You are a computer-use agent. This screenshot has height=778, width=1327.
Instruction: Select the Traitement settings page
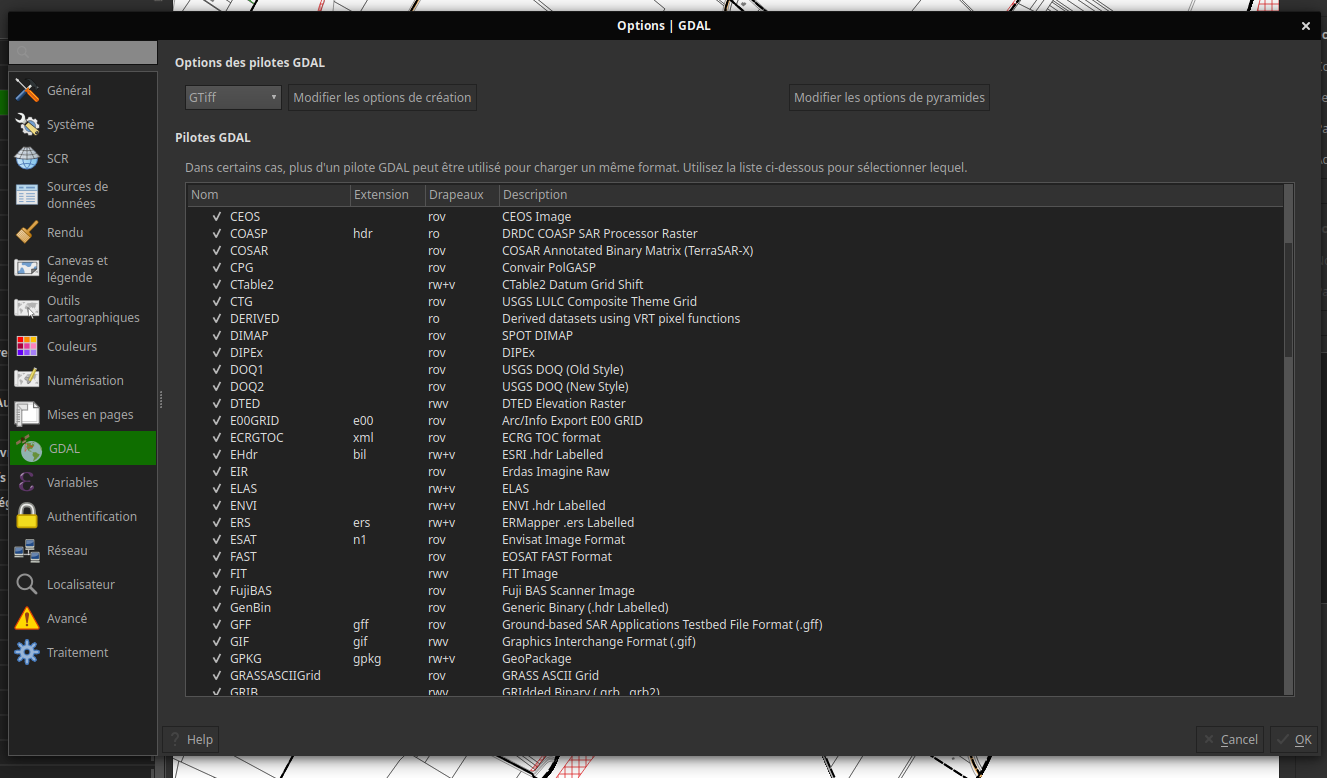coord(83,652)
